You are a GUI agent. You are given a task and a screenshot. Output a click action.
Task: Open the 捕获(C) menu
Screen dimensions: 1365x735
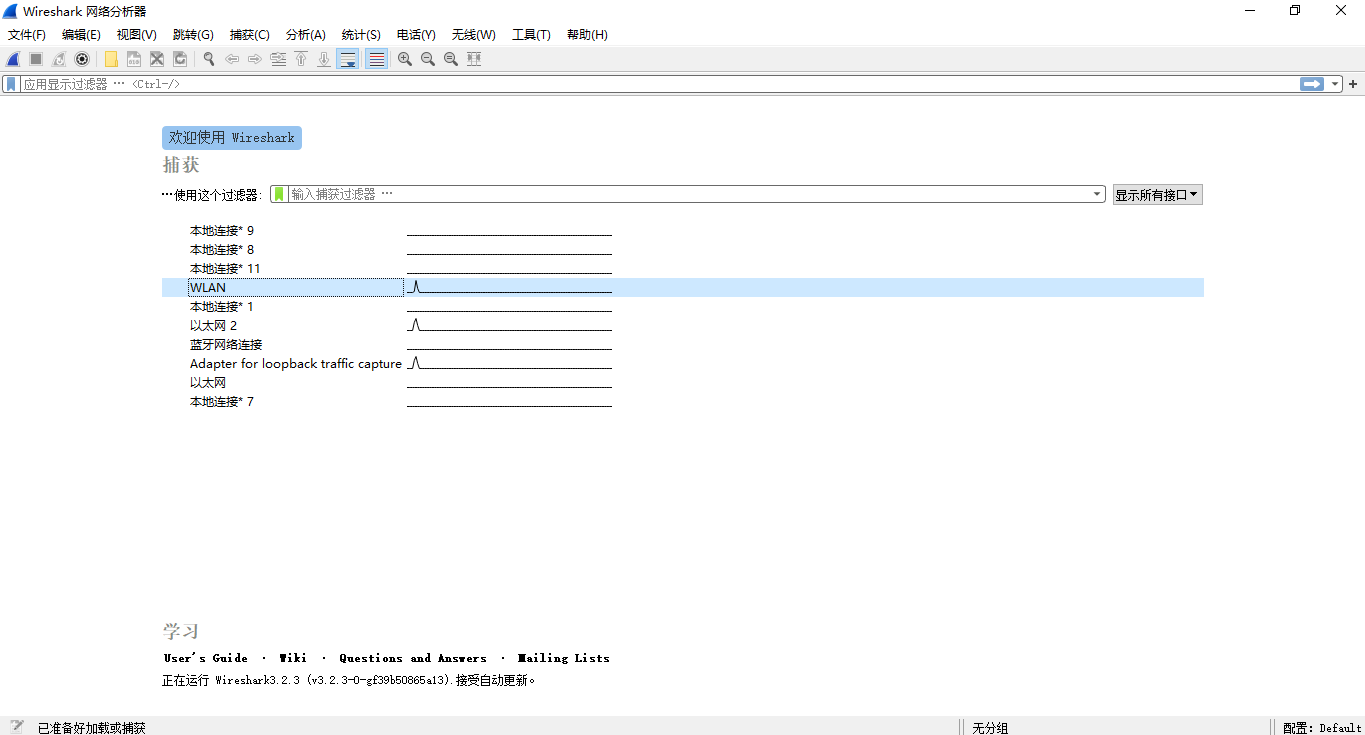point(249,35)
